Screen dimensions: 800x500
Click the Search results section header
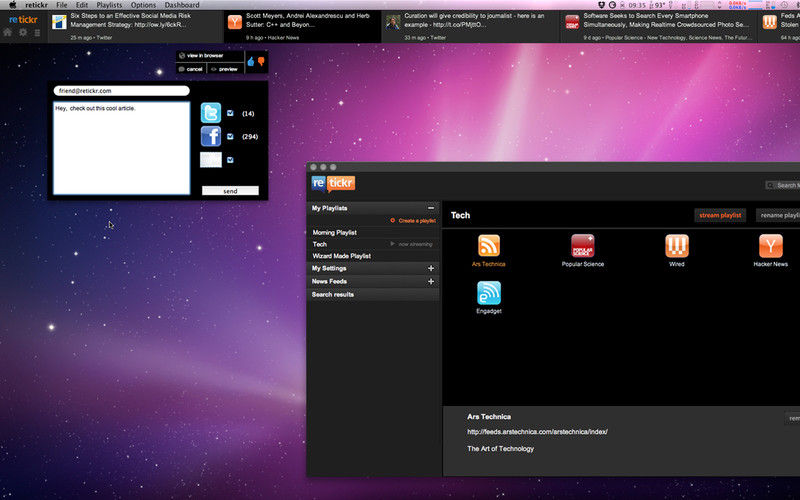pyautogui.click(x=373, y=294)
